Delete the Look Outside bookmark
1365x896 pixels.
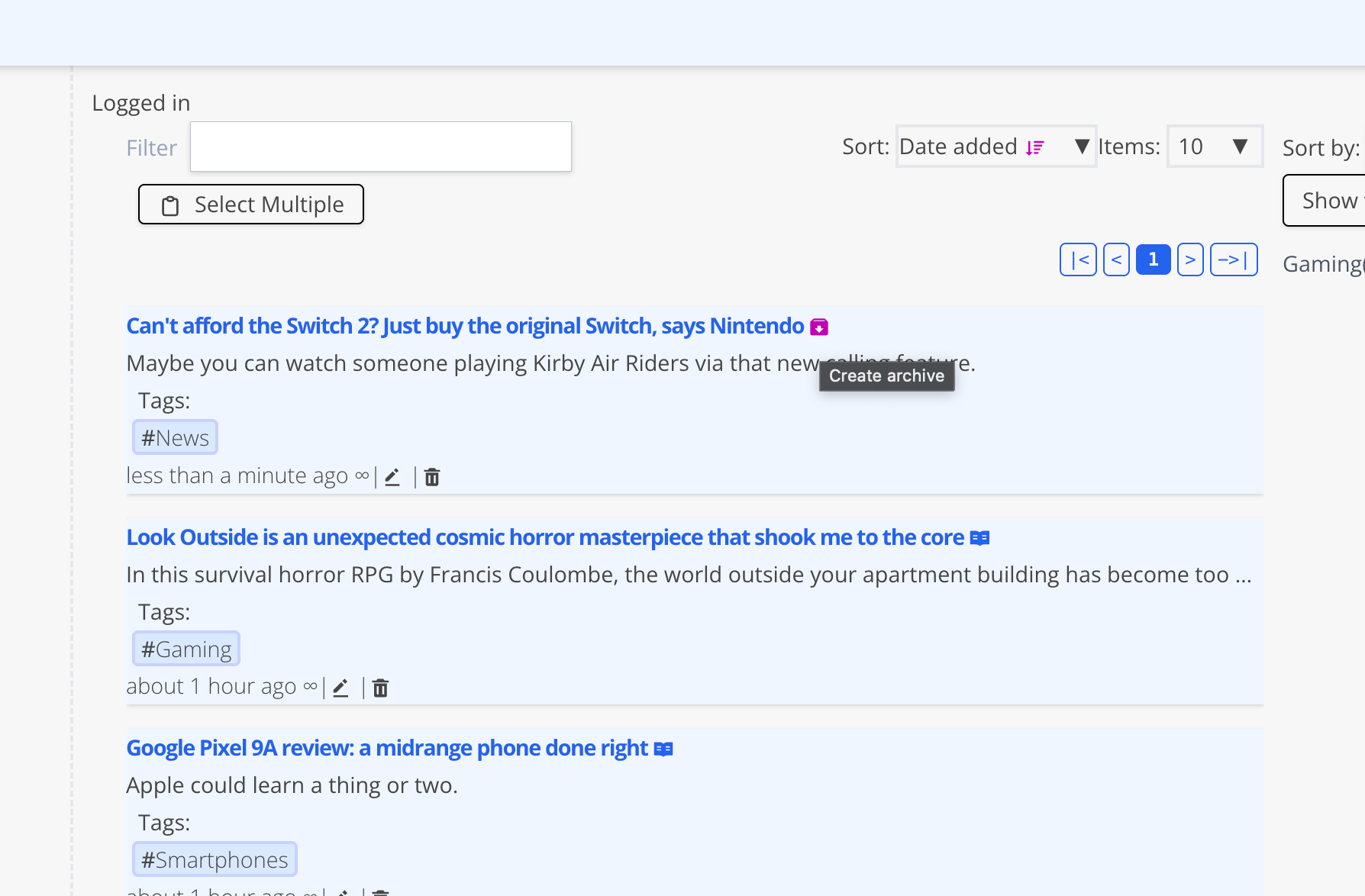coord(380,688)
